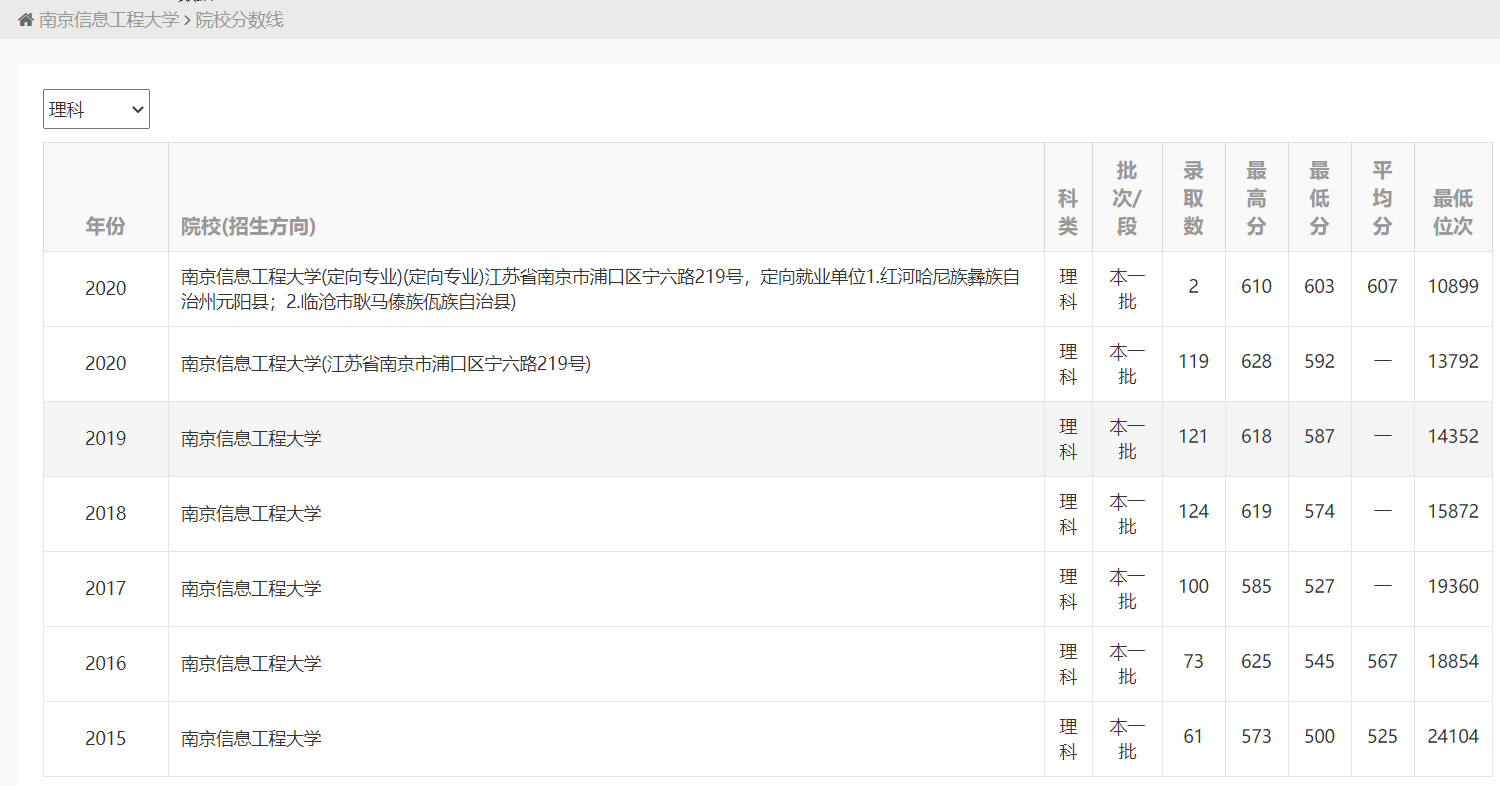
Task: Click admission count 100
Action: (x=1193, y=587)
